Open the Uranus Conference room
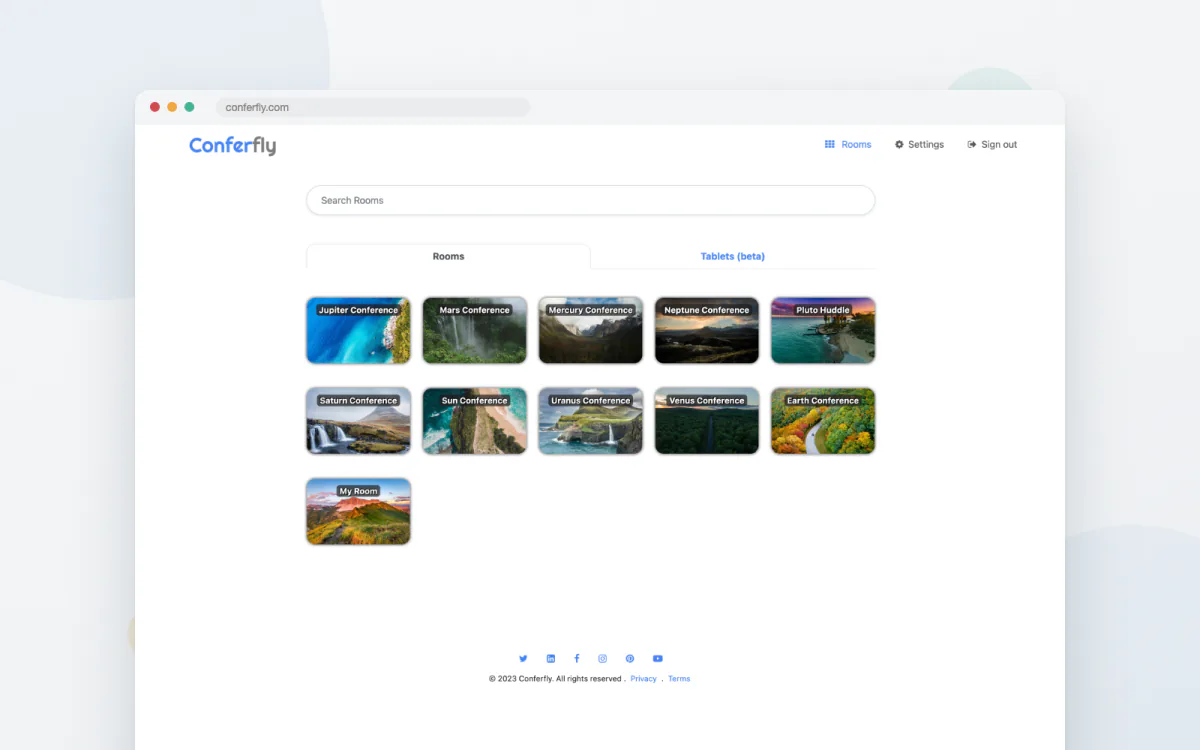 pos(590,421)
